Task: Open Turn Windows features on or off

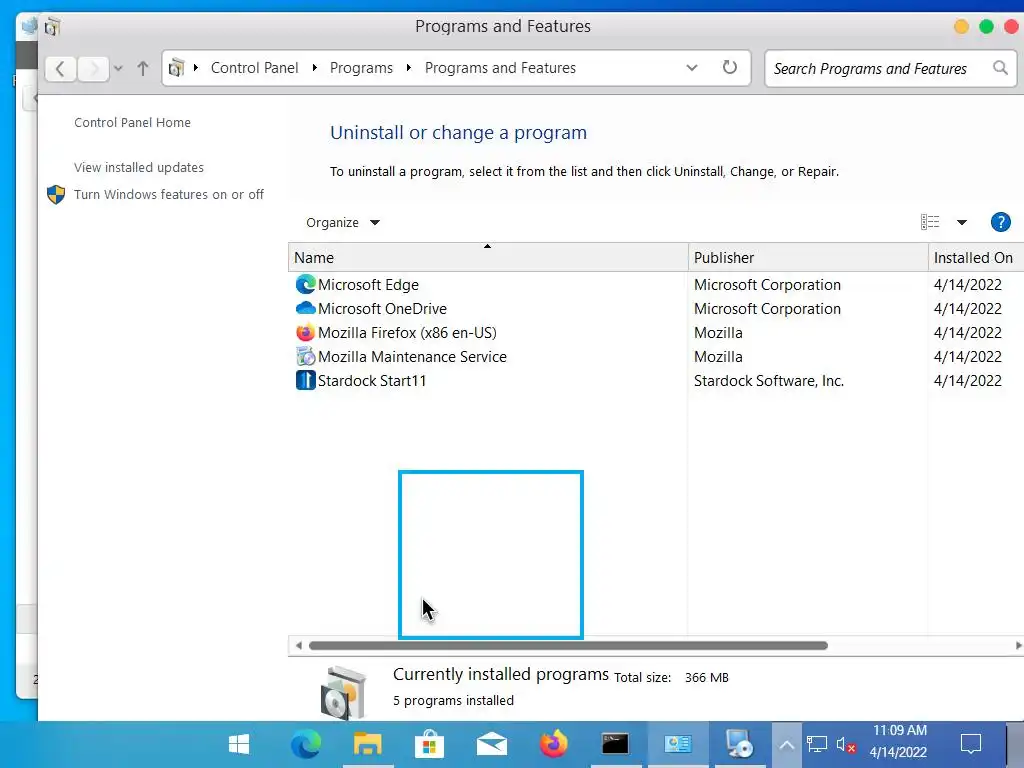Action: [168, 194]
